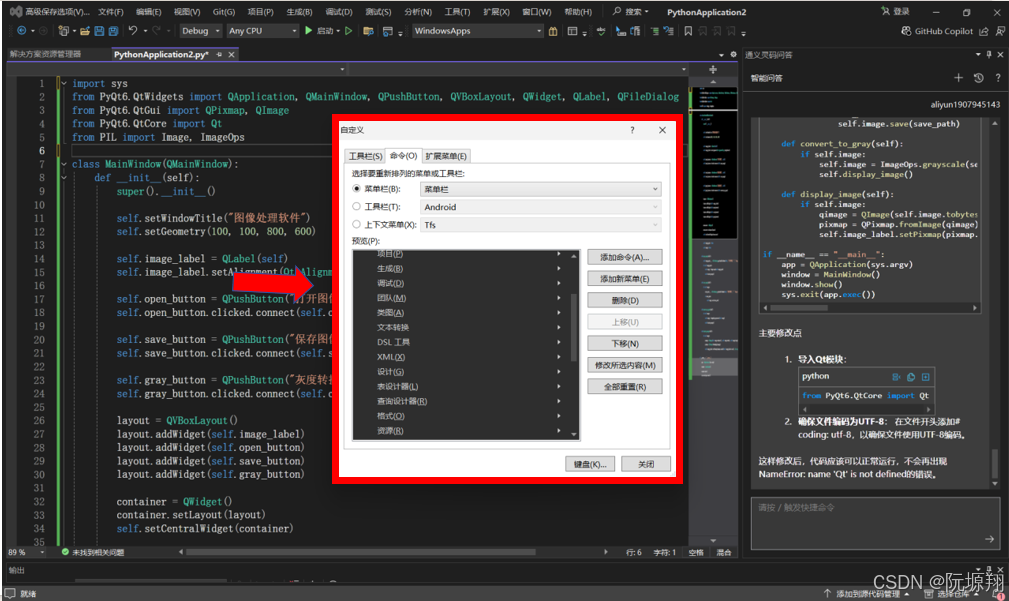The height and width of the screenshot is (601, 1009).
Task: Click the 添加新菜单(E) button
Action: click(x=624, y=279)
